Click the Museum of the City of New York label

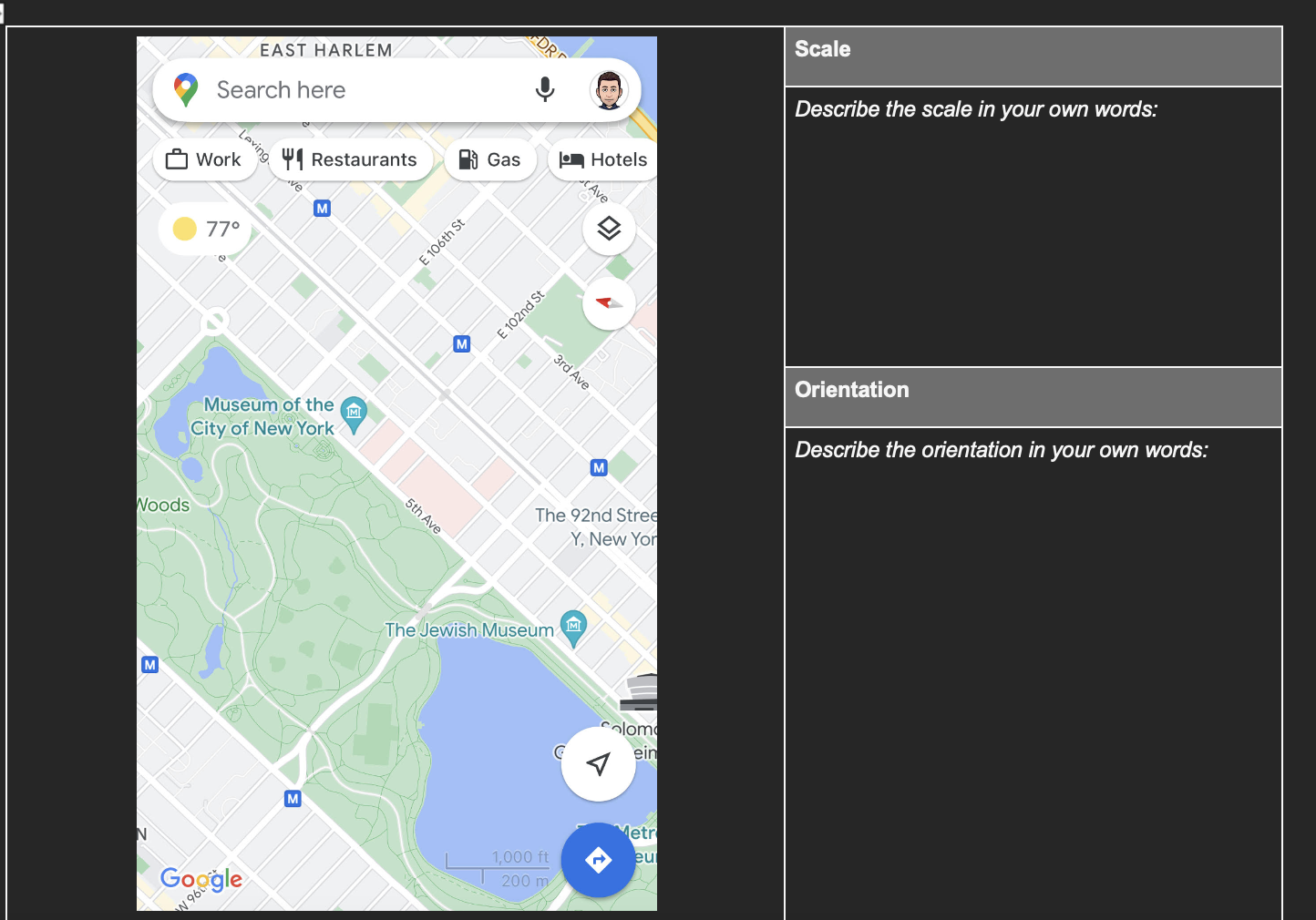point(263,416)
